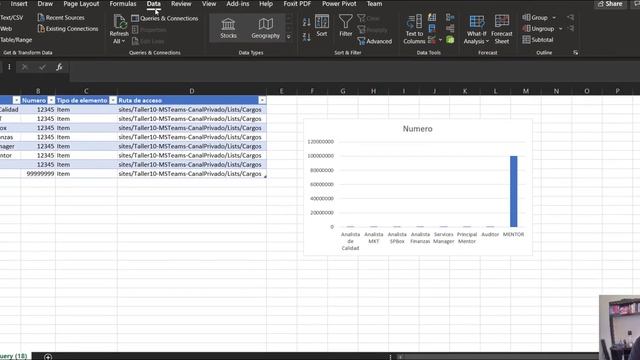Click Text to Columns
Image resolution: width=640 pixels, height=360 pixels.
[x=414, y=29]
